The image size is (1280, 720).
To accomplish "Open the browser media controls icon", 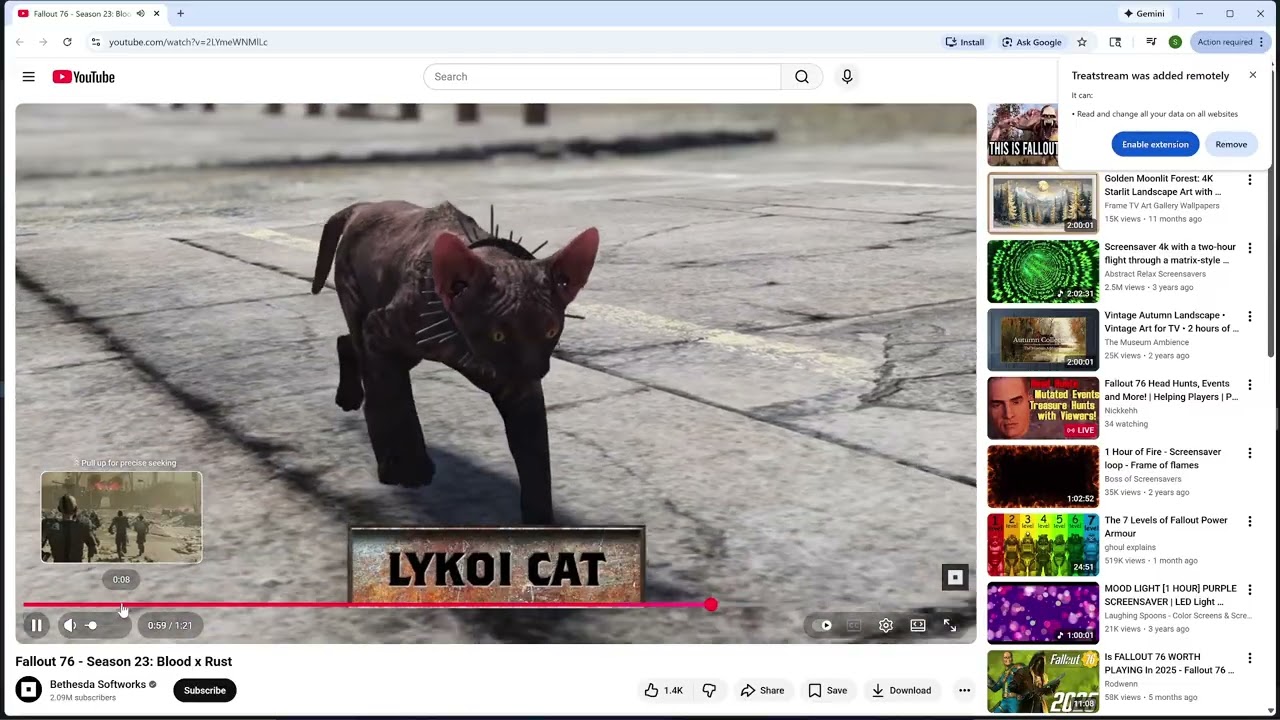I will (x=1151, y=42).
